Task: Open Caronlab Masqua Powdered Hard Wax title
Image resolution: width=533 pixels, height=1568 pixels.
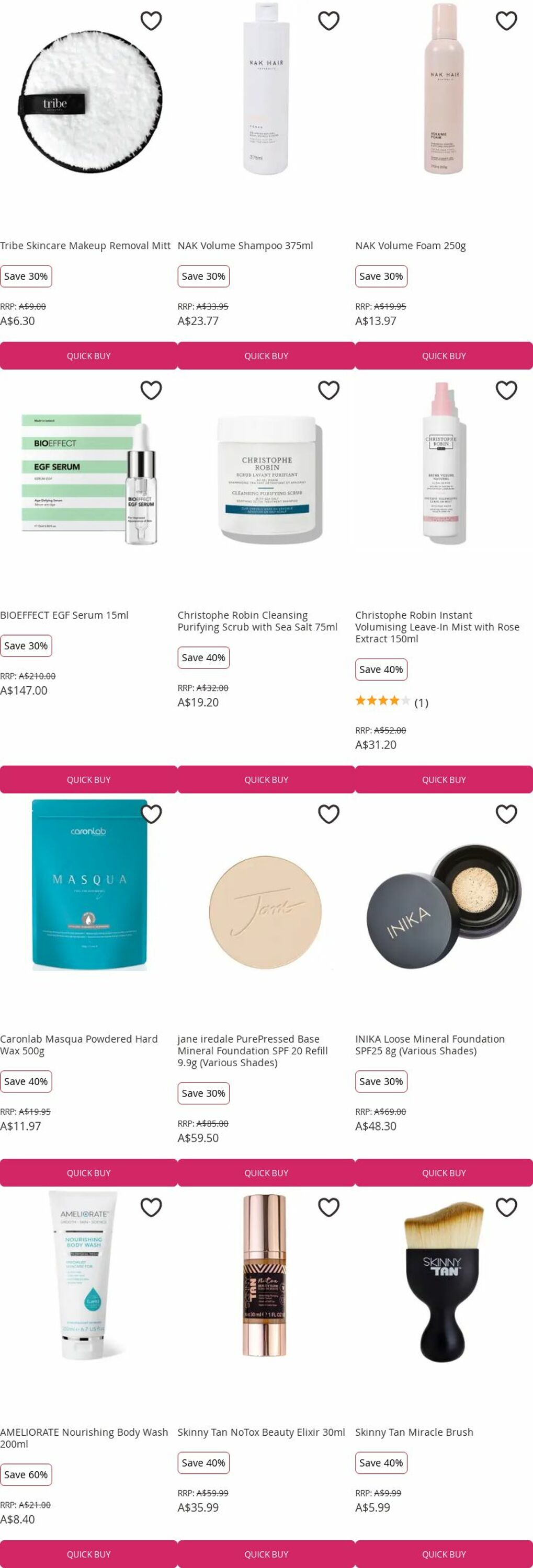Action: [x=79, y=1044]
